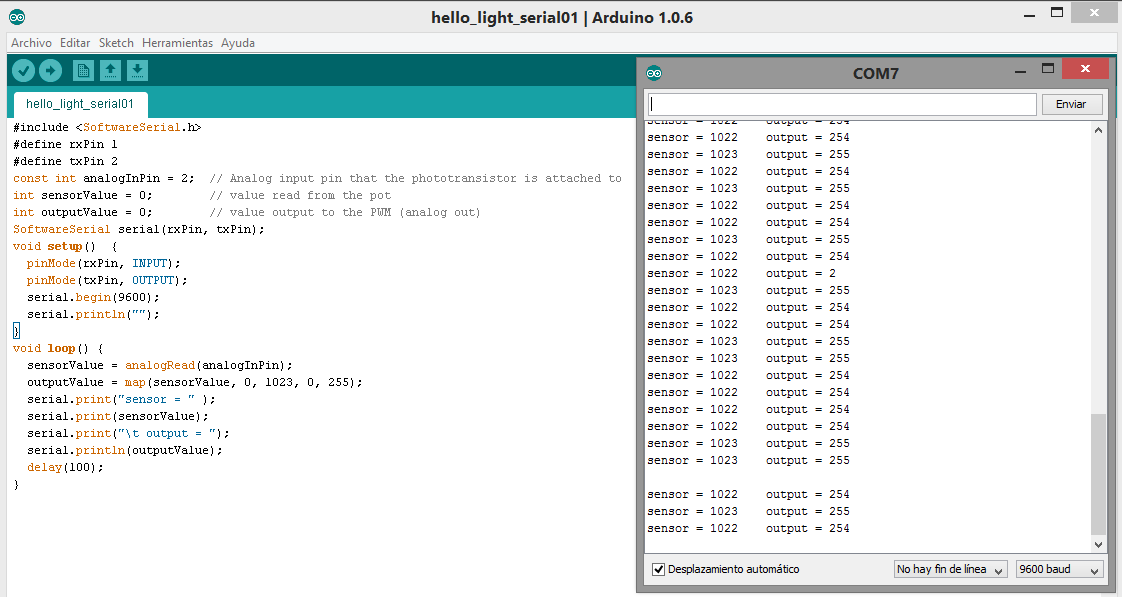
Task: Click the 'int sensorValue = 0;' declaration
Action: click(82, 195)
